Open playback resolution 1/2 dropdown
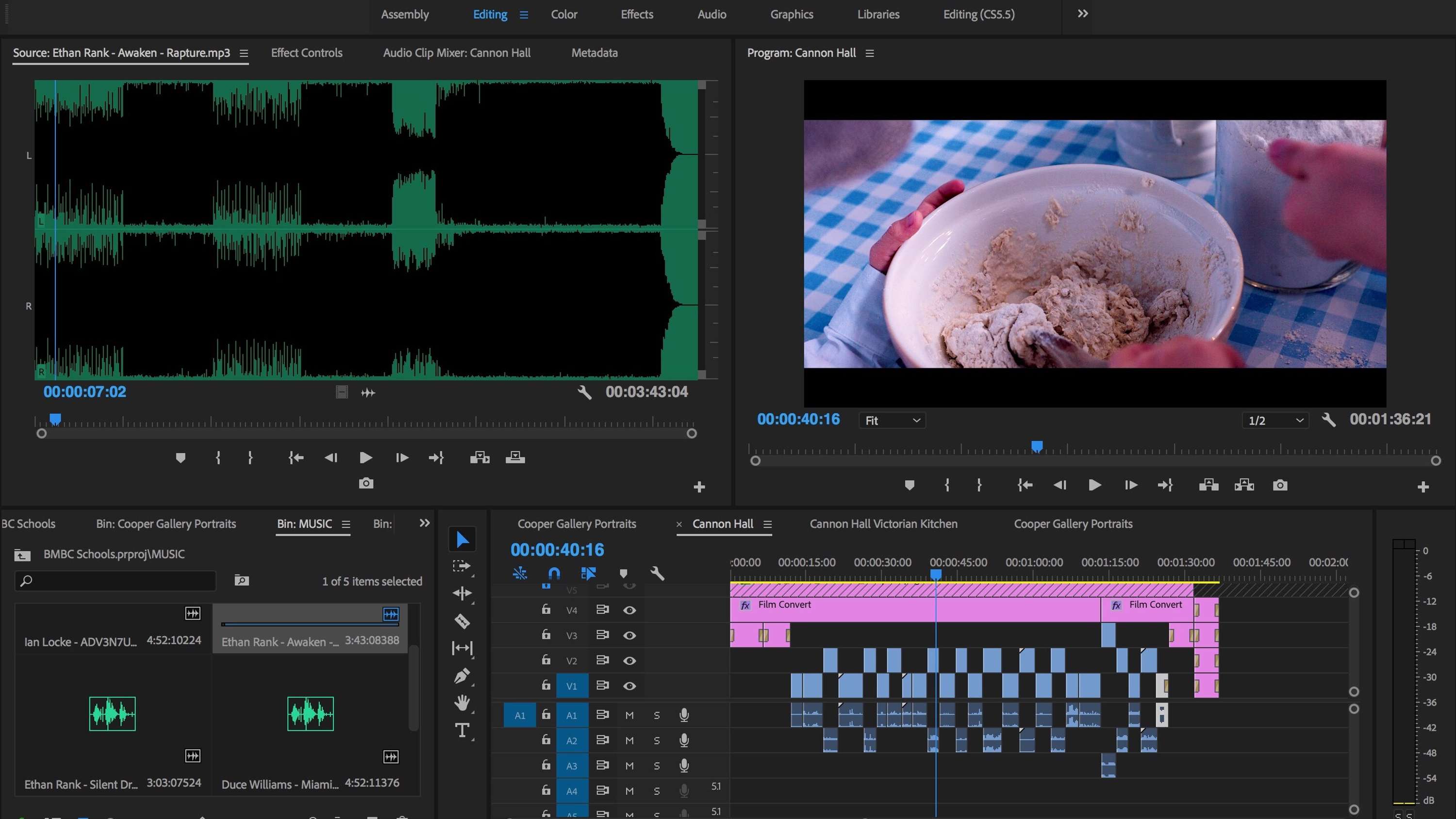This screenshot has height=819, width=1456. [1275, 421]
